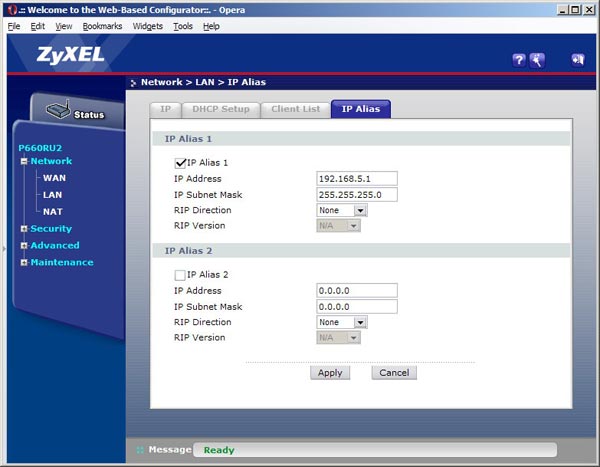This screenshot has height=467, width=600.
Task: Select the IP Alias tab
Action: coord(361,109)
